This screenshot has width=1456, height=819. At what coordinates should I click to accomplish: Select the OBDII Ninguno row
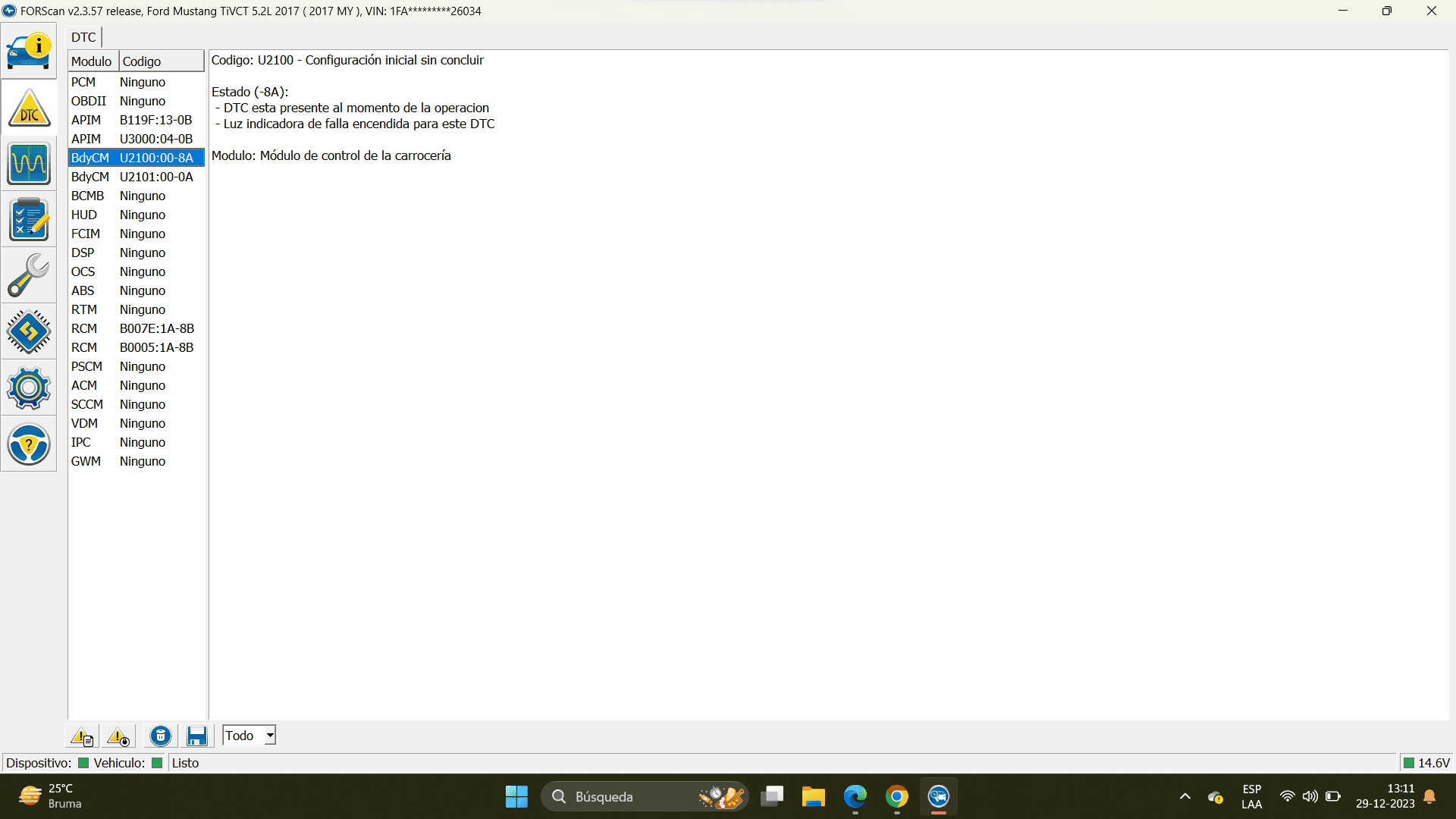point(136,101)
